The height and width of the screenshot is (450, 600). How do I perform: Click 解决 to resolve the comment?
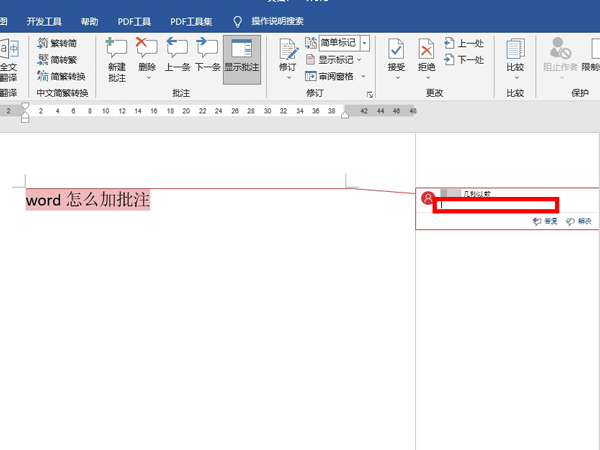(x=579, y=222)
